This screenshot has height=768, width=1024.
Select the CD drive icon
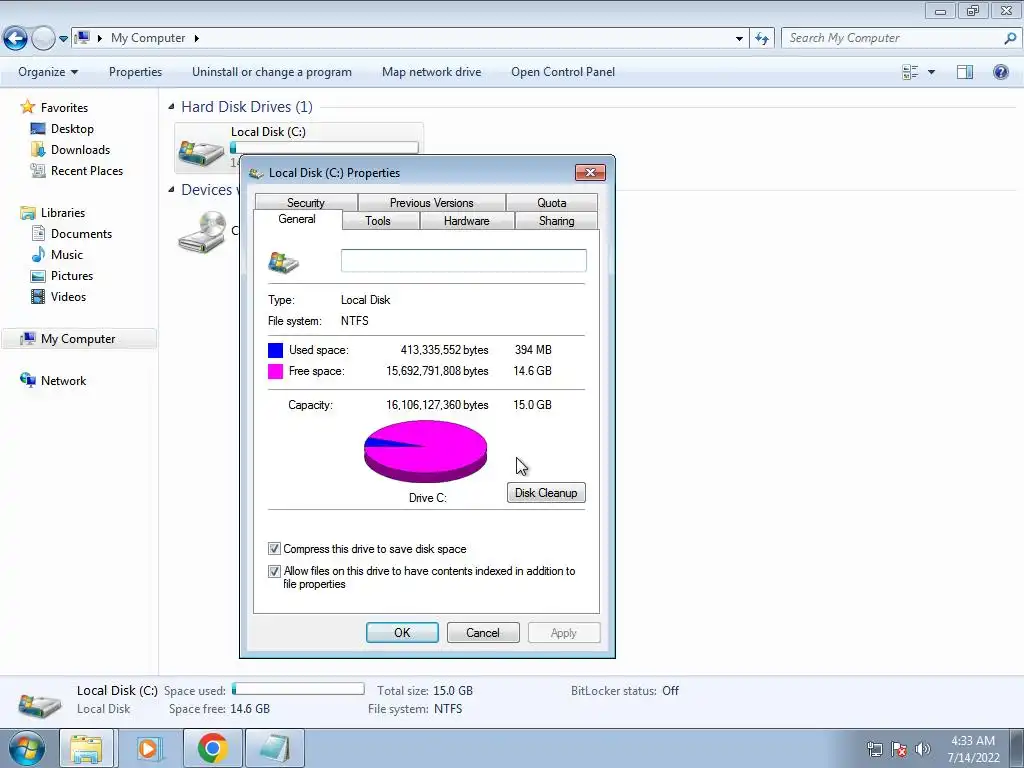(x=202, y=232)
